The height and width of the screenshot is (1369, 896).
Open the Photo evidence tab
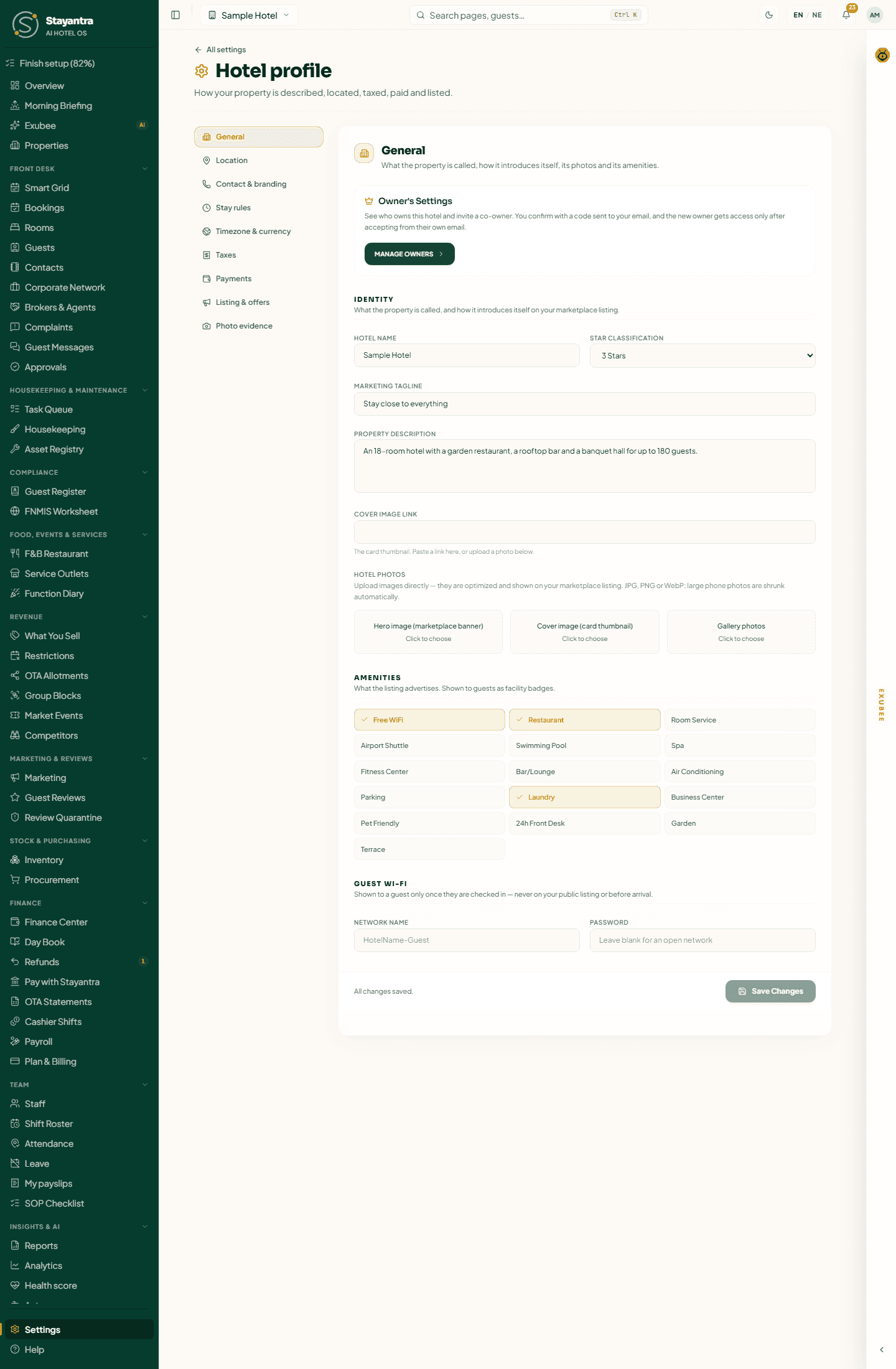click(258, 326)
